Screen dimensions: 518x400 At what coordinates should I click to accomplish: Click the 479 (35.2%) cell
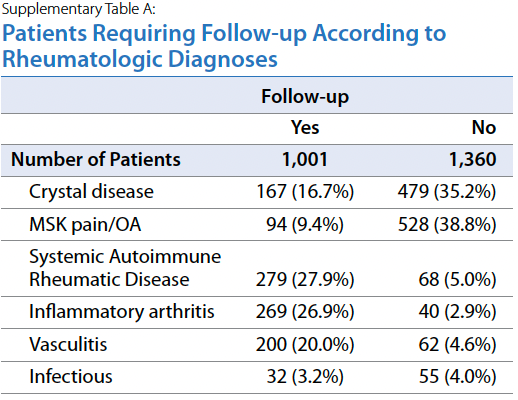click(x=447, y=192)
